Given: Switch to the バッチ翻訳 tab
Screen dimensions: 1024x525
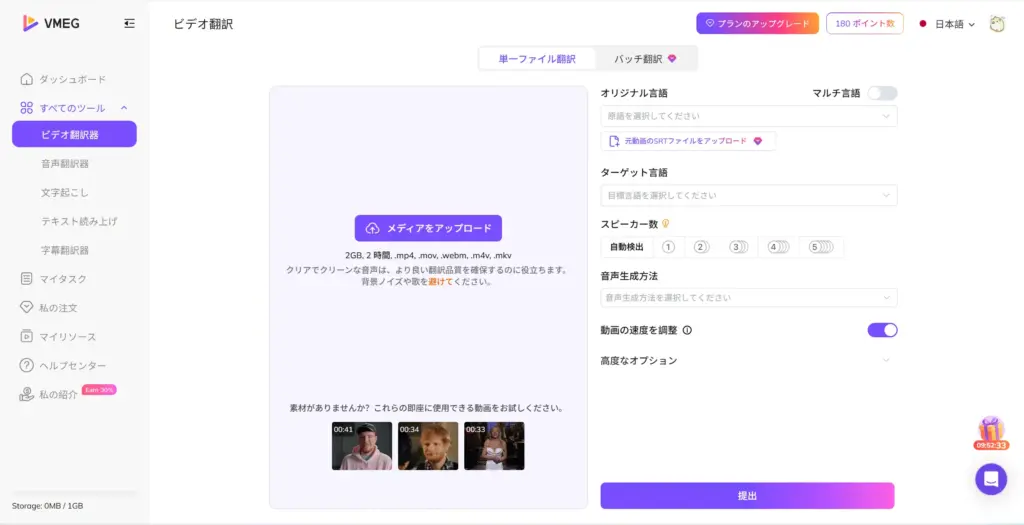Looking at the screenshot, I should pyautogui.click(x=645, y=59).
